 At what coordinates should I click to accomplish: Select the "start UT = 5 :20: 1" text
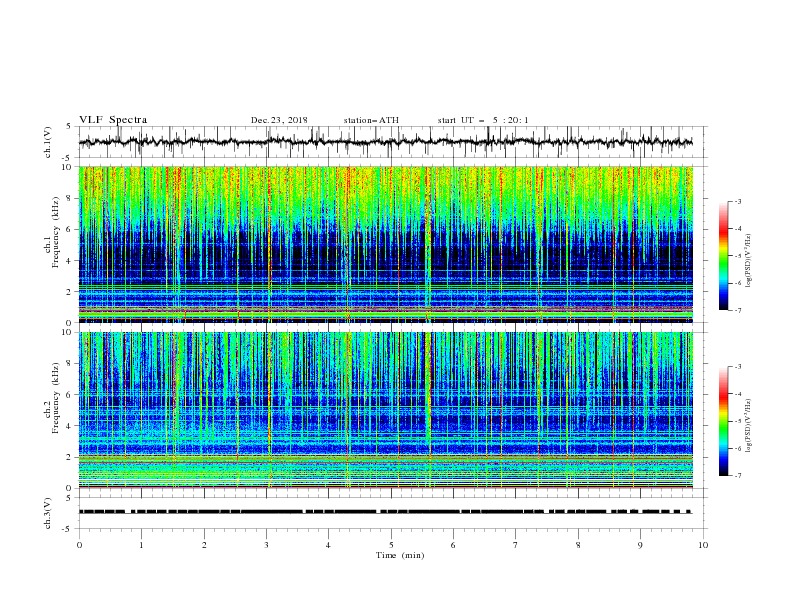(483, 120)
